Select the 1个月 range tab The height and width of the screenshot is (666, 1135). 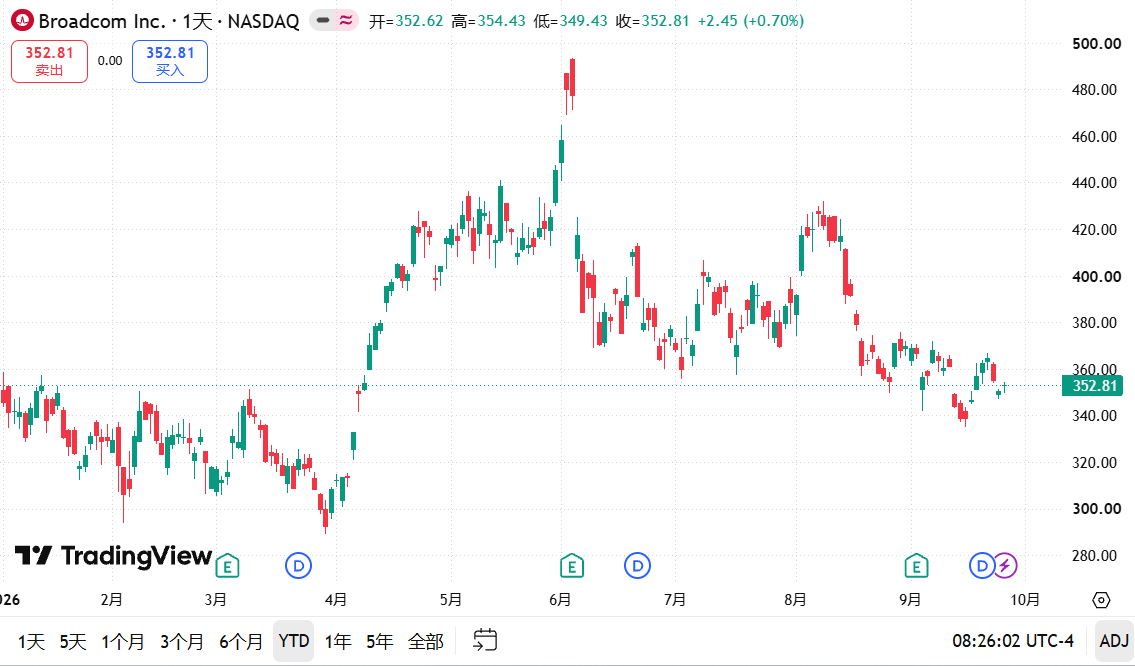point(123,641)
